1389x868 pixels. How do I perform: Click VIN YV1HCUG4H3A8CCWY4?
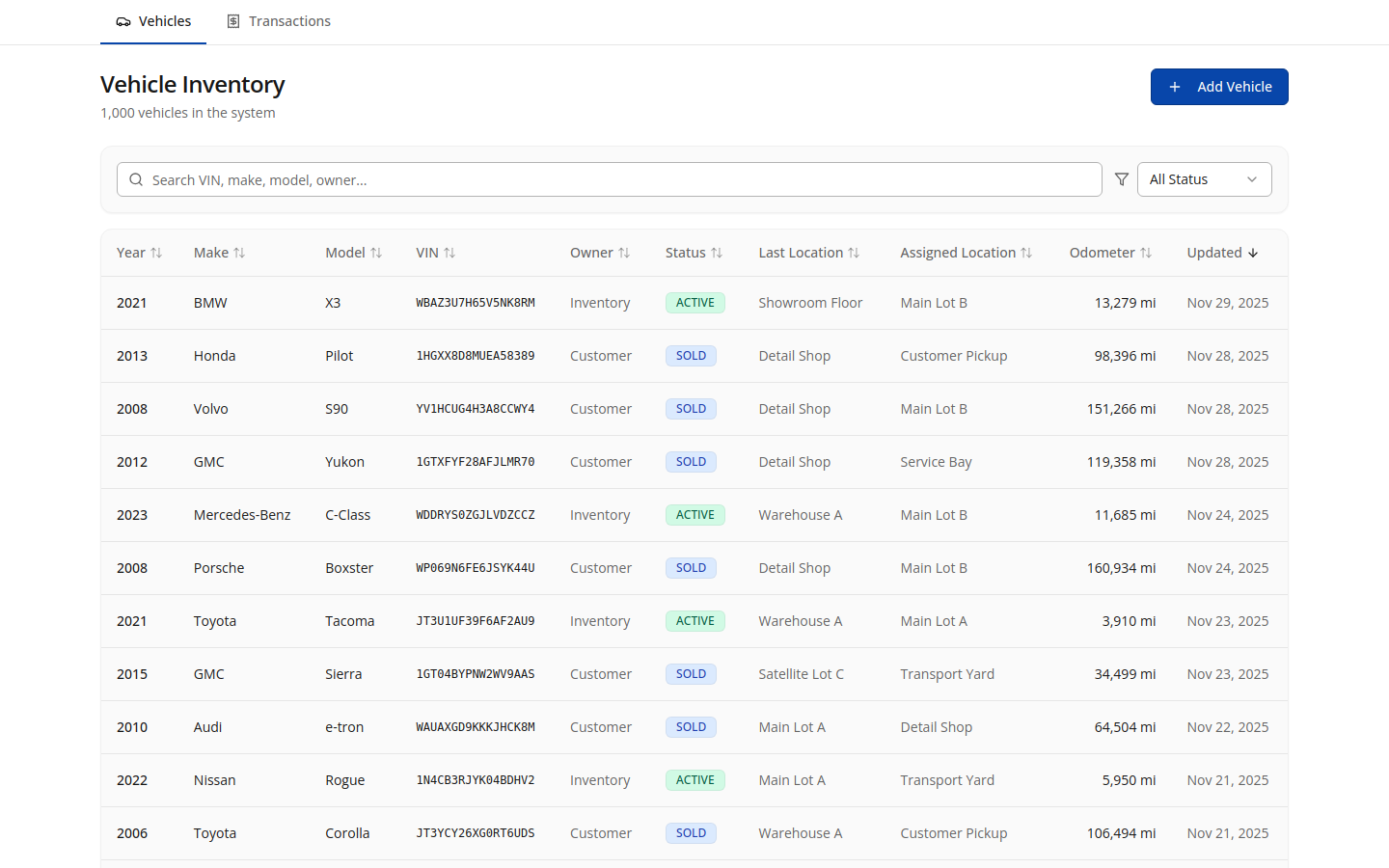476,409
